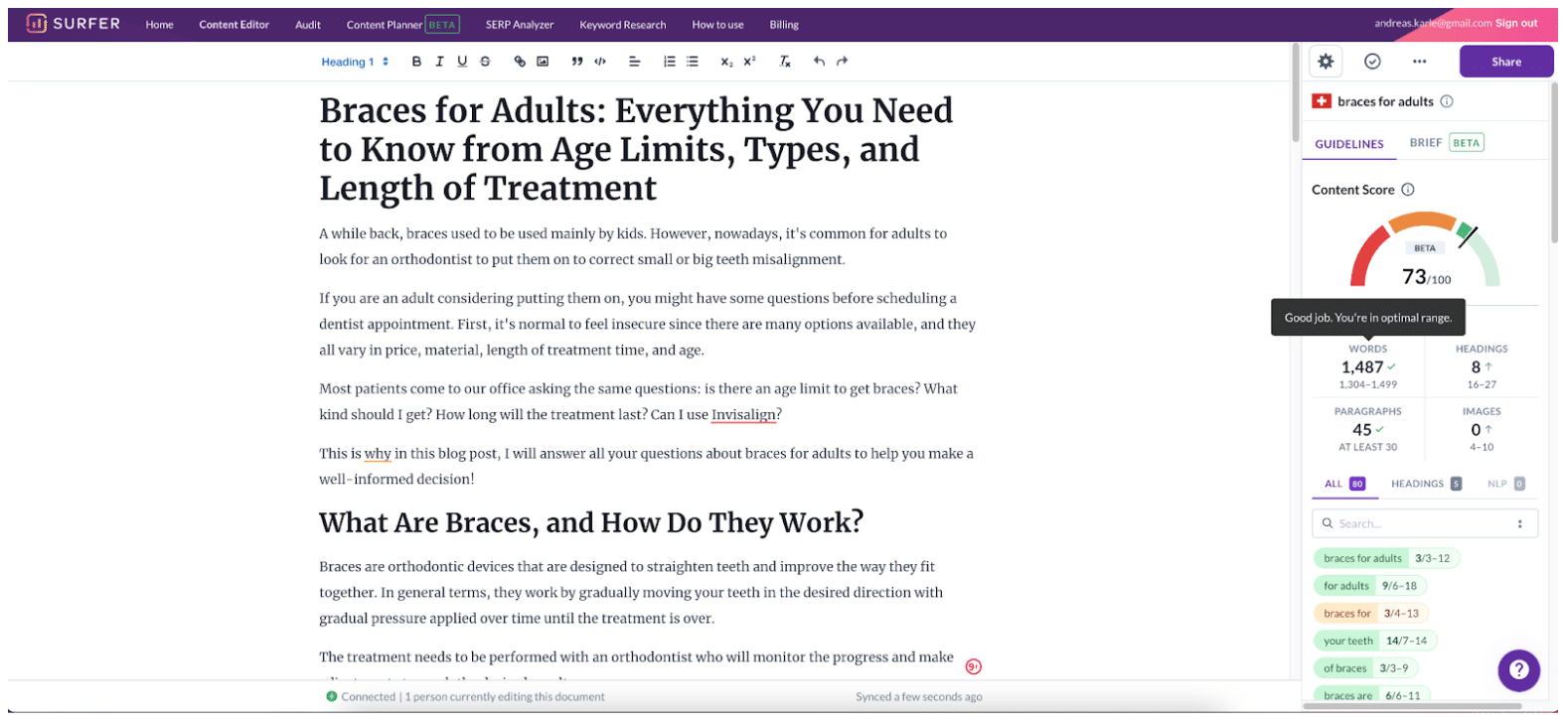This screenshot has width=1568, height=723.
Task: Create a bulleted list
Action: coord(693,62)
